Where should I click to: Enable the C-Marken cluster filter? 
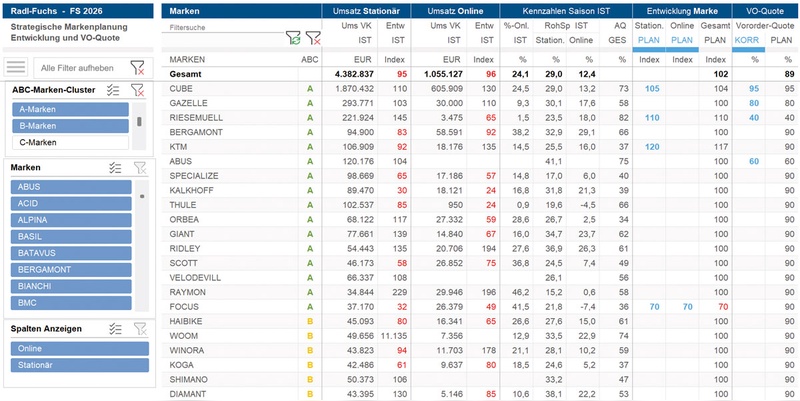tap(70, 142)
